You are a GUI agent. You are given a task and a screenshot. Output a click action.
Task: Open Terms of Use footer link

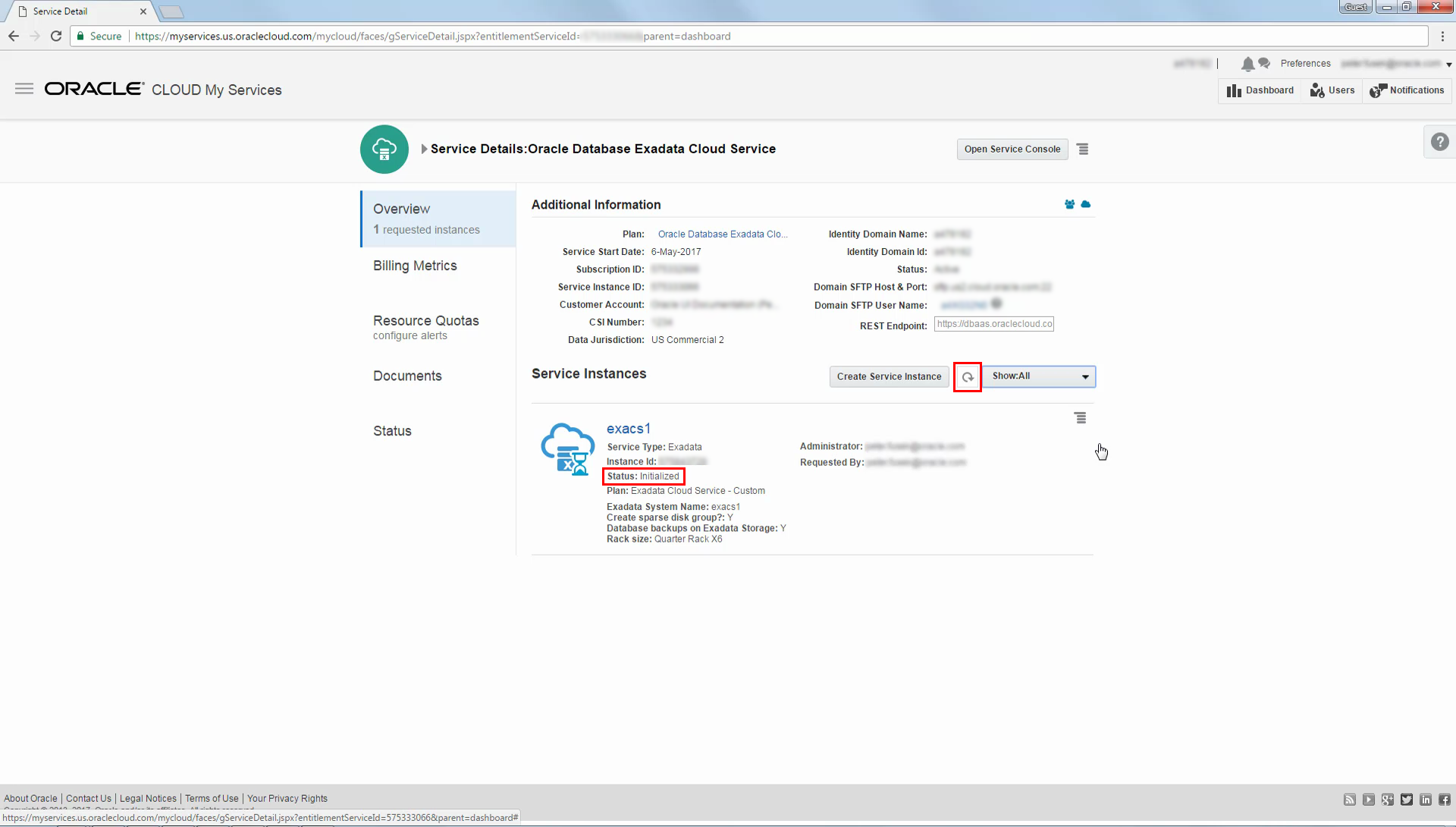pos(212,799)
